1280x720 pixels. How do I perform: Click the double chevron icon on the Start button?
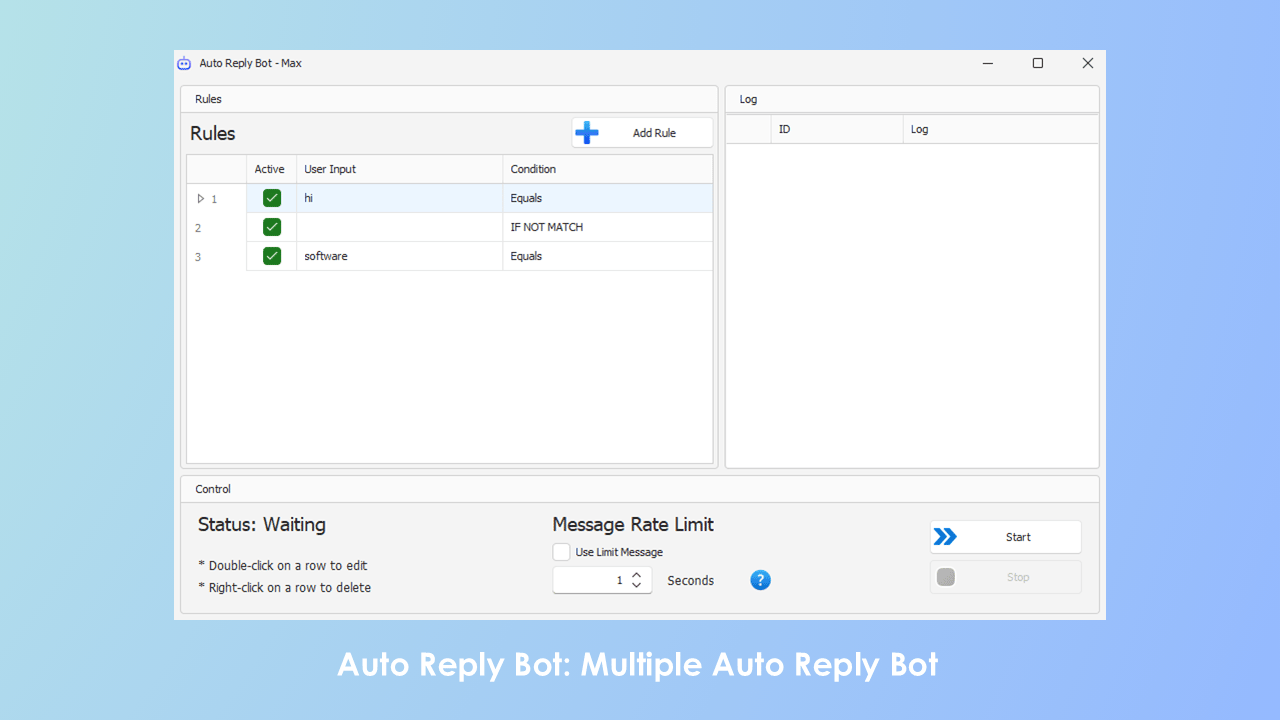click(x=946, y=536)
